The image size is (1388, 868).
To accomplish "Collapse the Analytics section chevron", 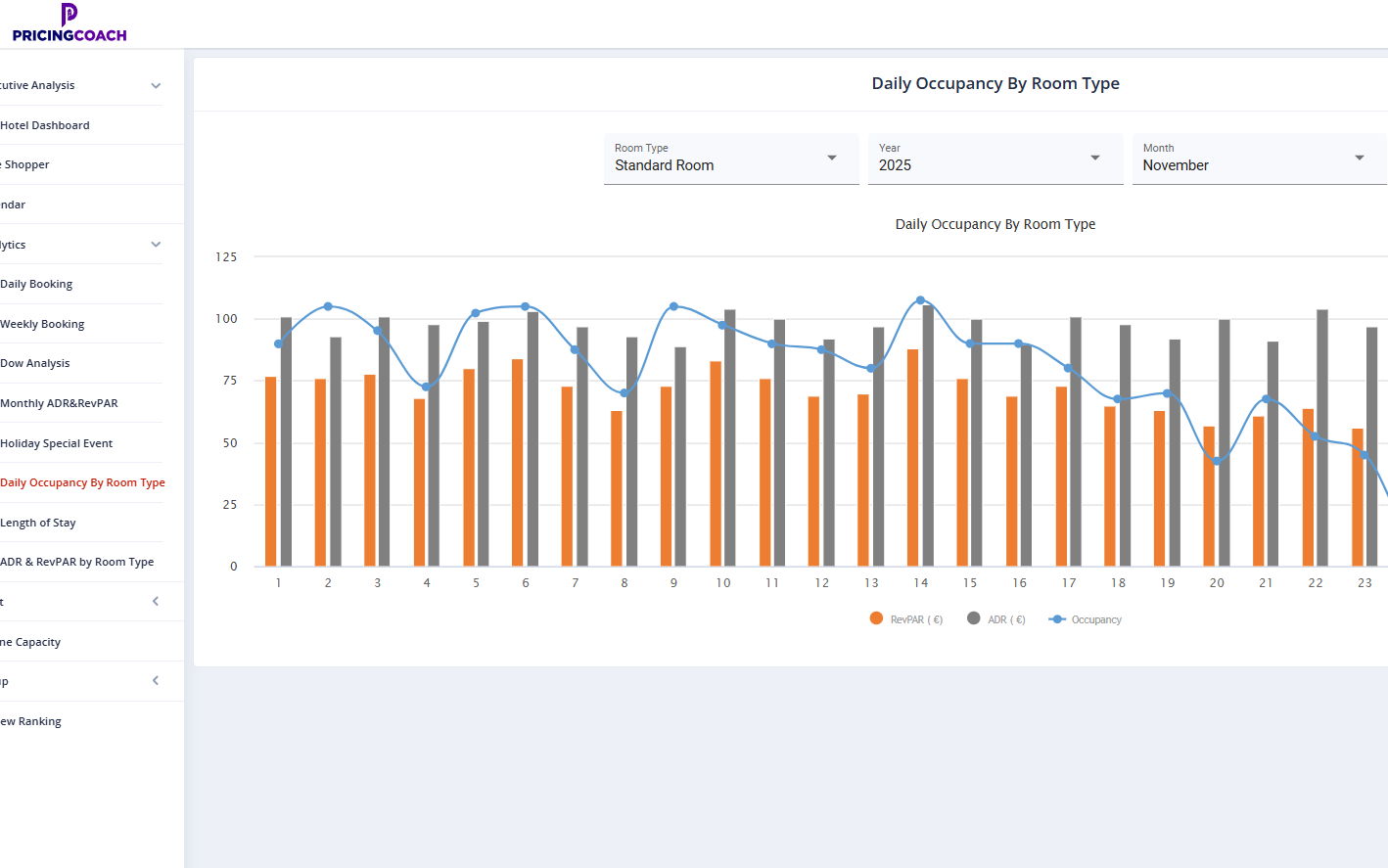I will (156, 245).
